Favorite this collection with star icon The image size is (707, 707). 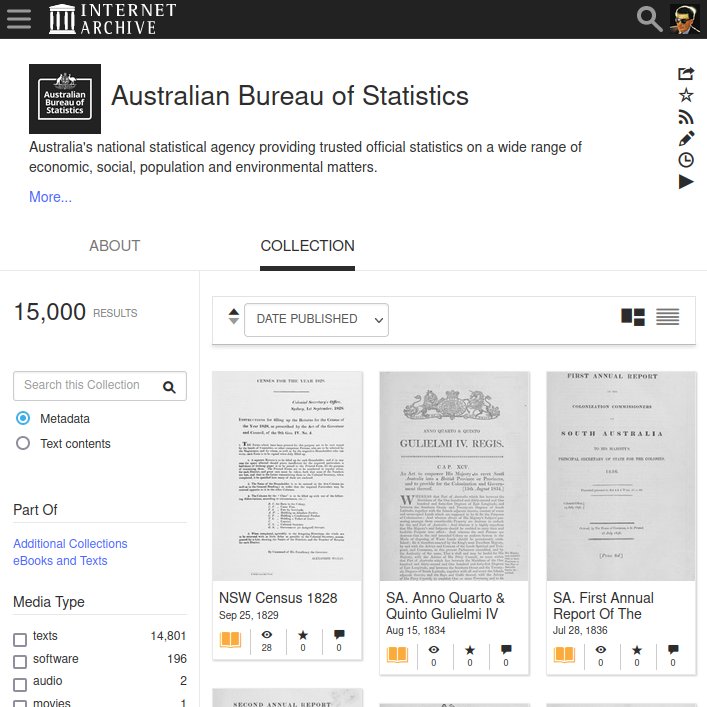click(x=686, y=95)
